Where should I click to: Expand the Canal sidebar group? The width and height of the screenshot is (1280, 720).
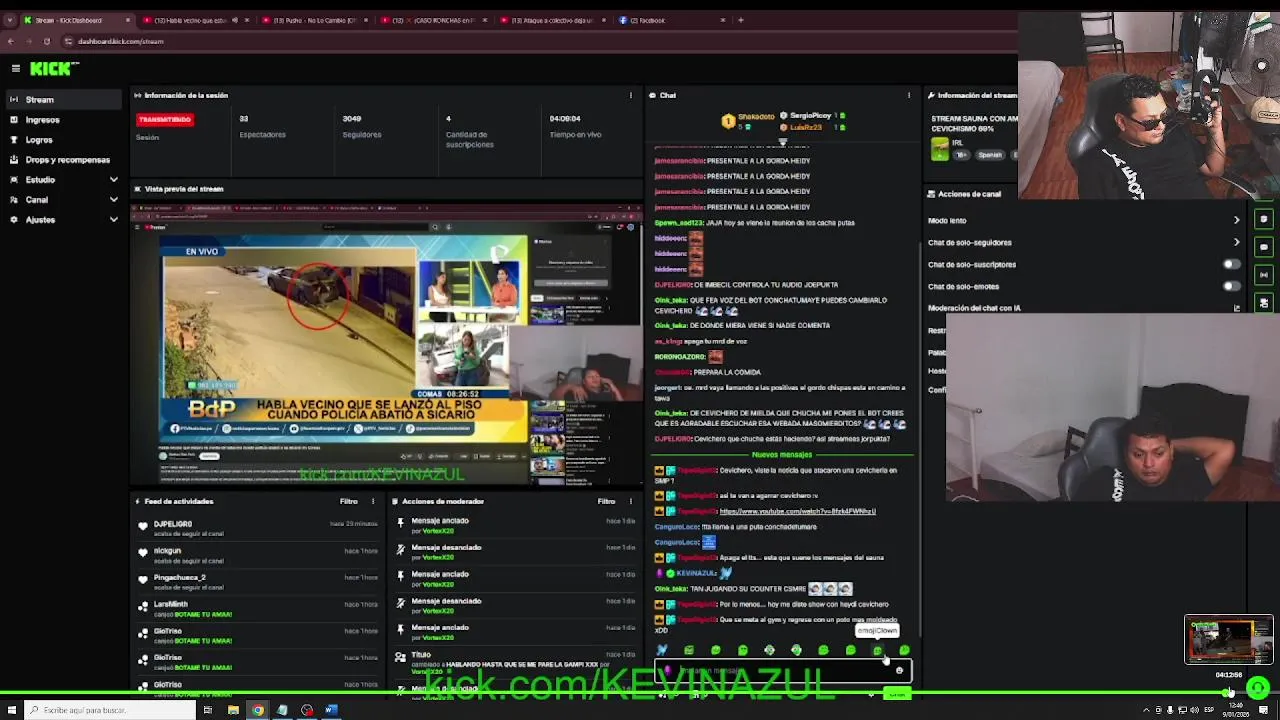(x=62, y=200)
